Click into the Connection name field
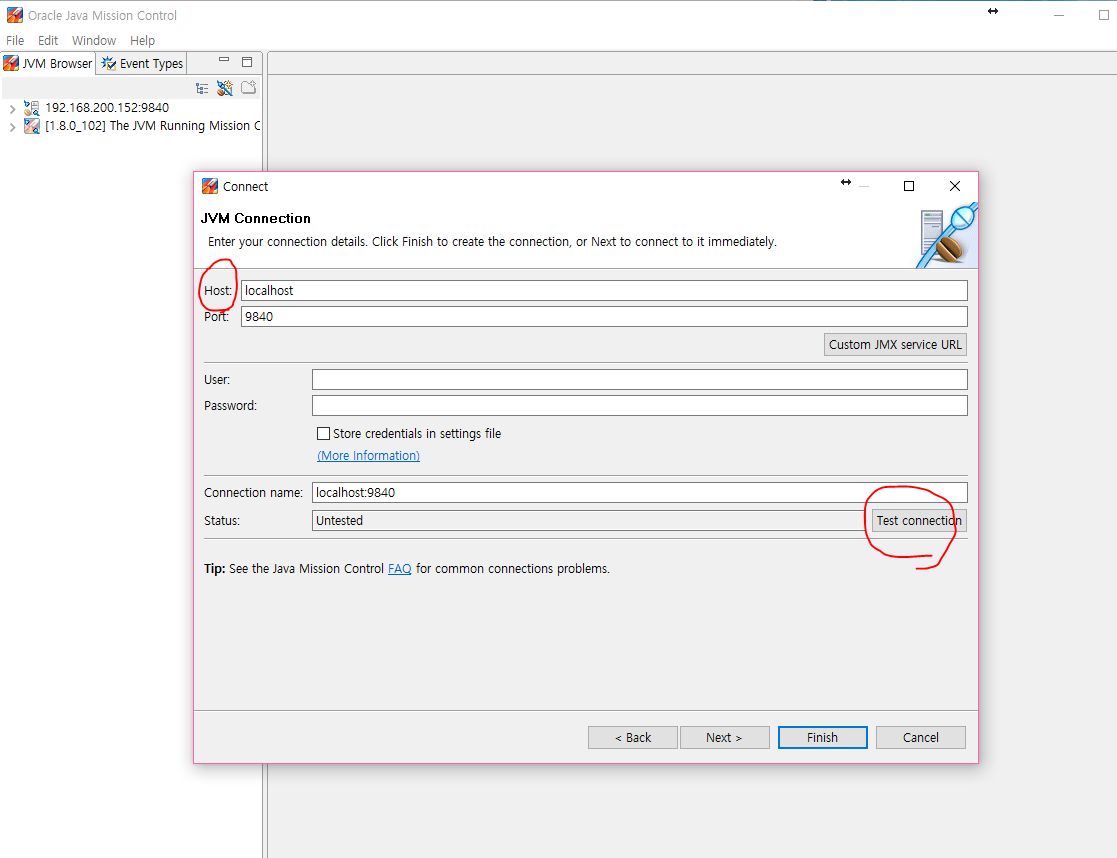This screenshot has width=1117, height=858. click(x=640, y=492)
